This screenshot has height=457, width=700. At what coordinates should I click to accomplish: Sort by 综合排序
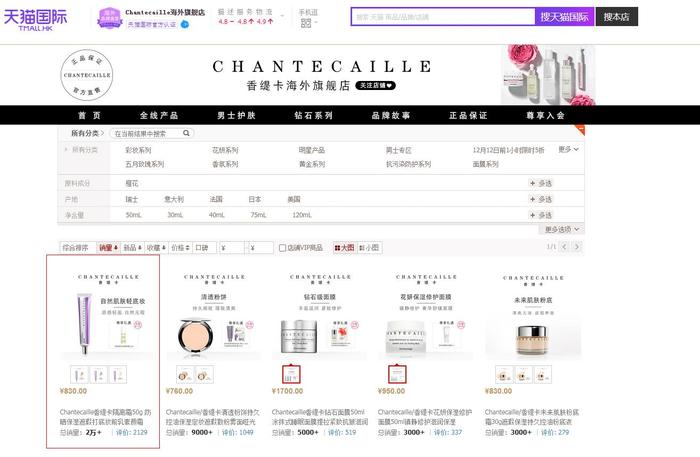tap(78, 248)
